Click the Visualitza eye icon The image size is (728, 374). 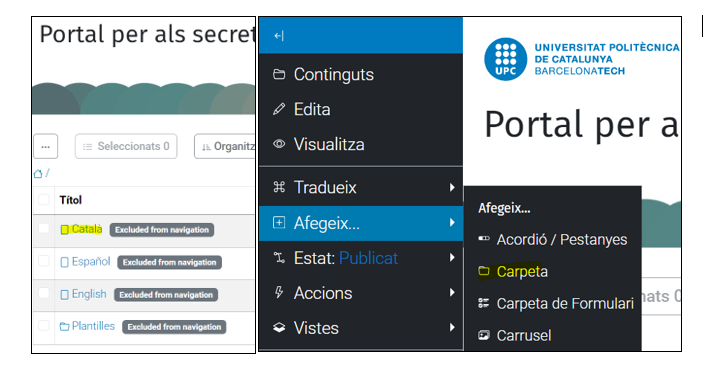tap(279, 144)
